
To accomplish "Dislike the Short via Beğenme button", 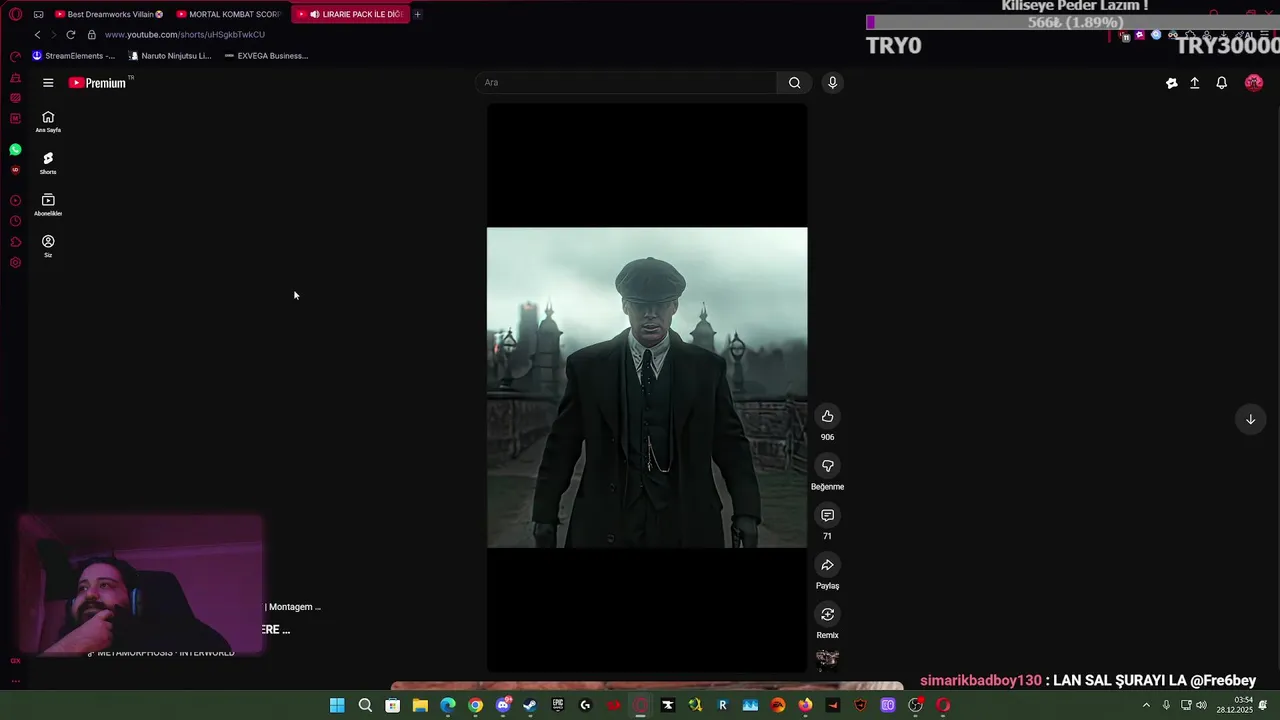I will point(827,466).
